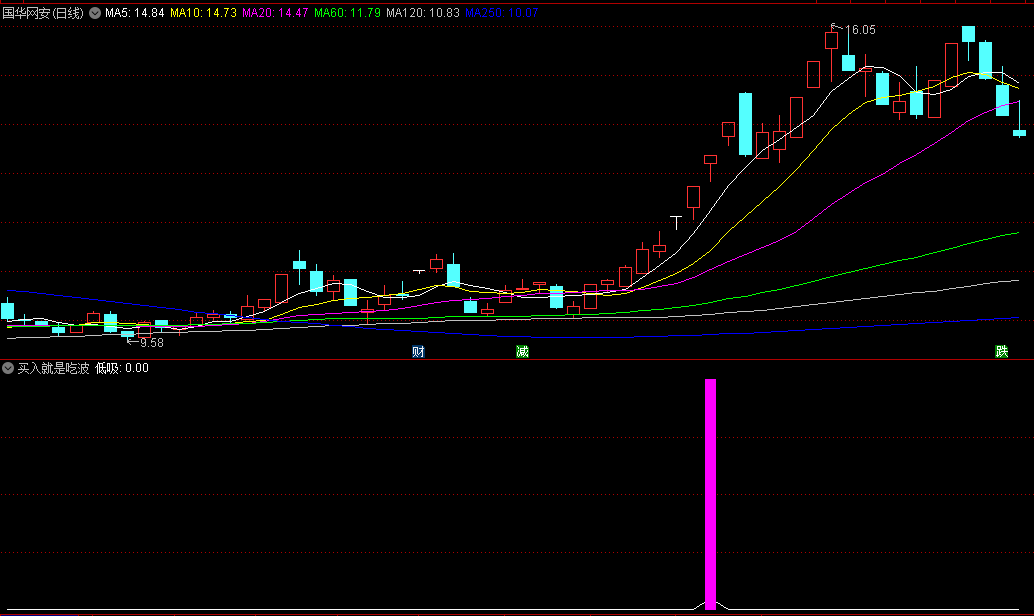Screen dimensions: 1034x616
Task: Select the magenta MA20: 14.47 label
Action: (x=275, y=13)
